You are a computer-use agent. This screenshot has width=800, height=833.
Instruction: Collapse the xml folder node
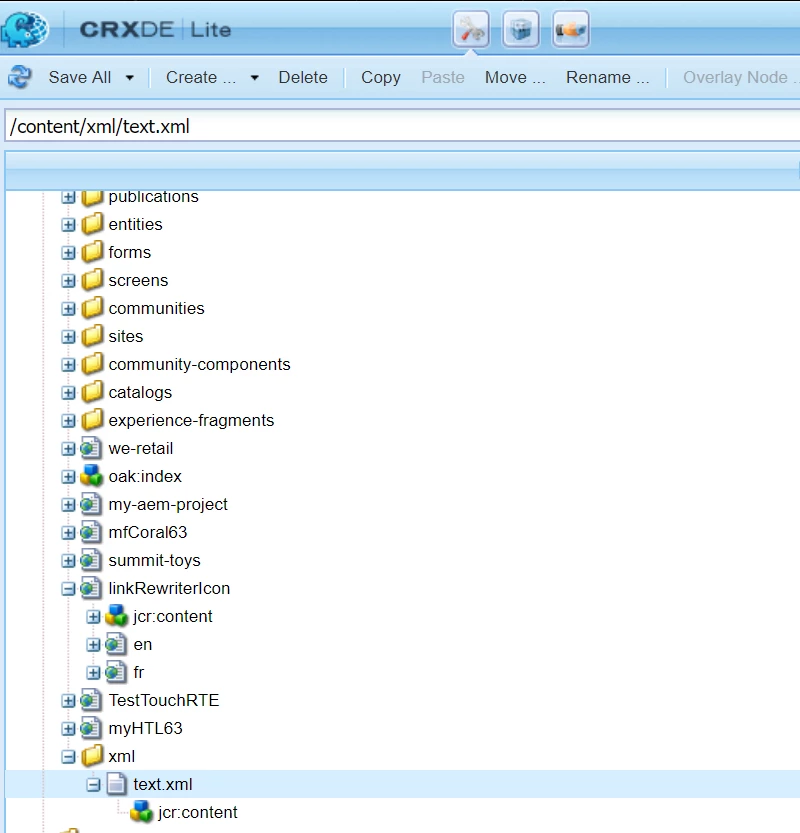68,757
